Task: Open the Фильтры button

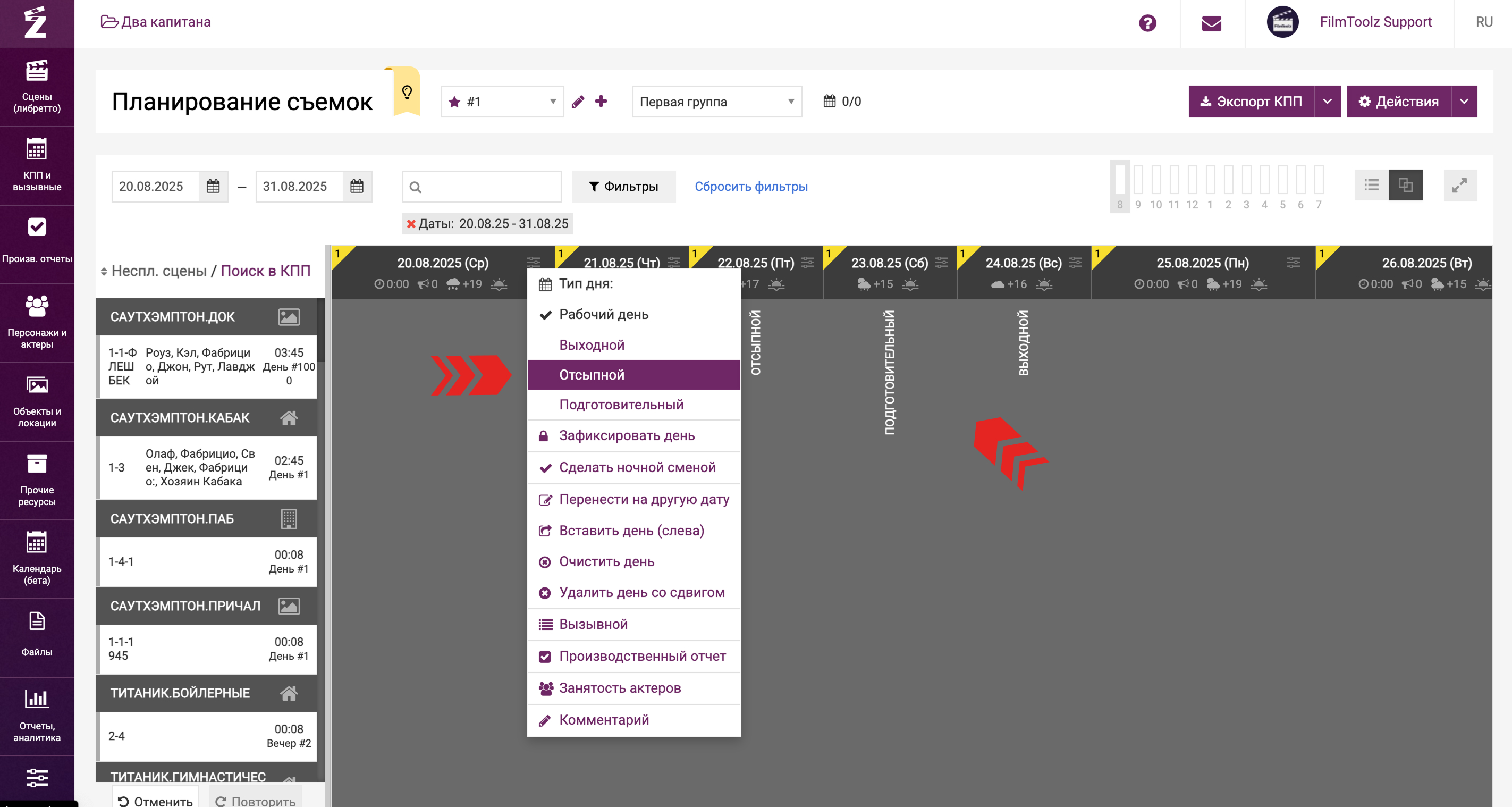Action: point(623,186)
